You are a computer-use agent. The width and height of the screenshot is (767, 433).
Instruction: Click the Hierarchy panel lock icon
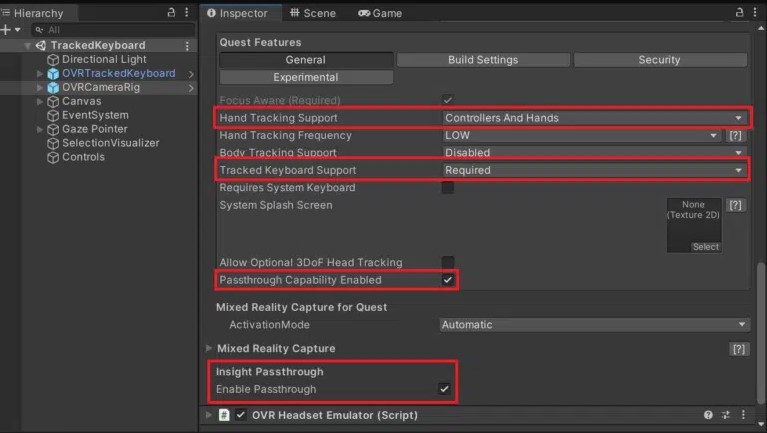tap(170, 13)
